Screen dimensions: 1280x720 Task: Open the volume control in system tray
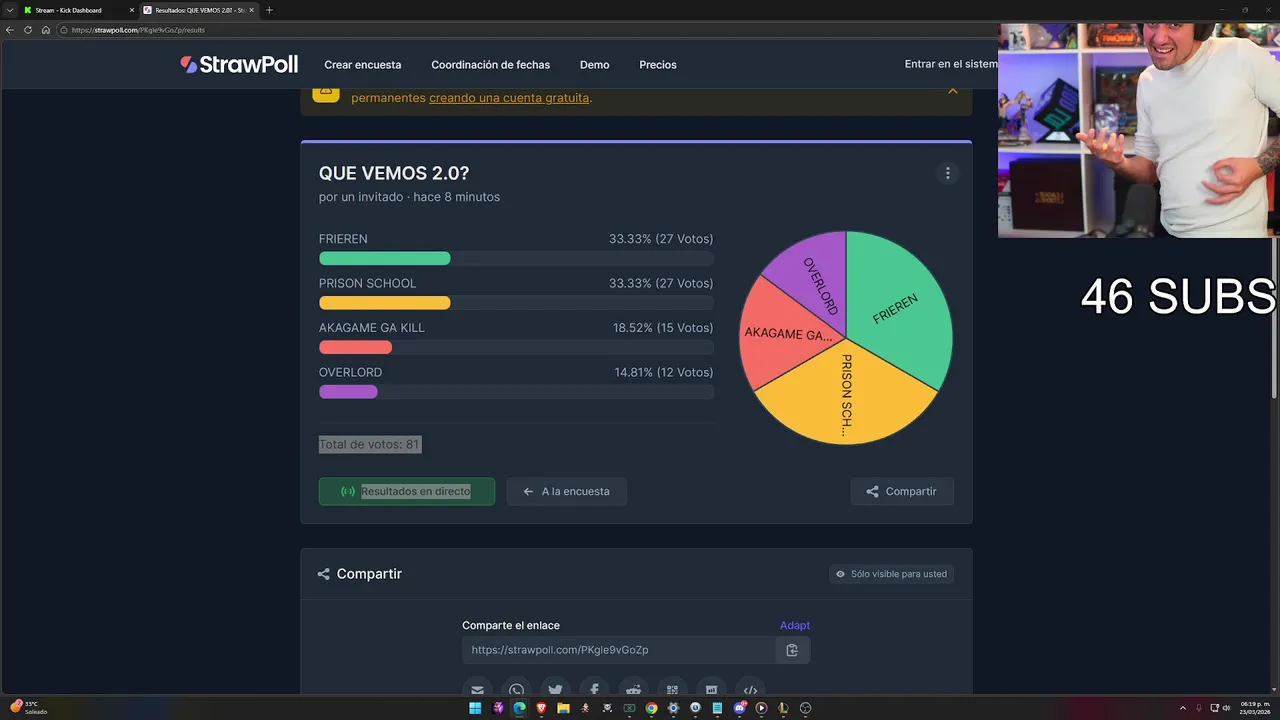[1227, 708]
